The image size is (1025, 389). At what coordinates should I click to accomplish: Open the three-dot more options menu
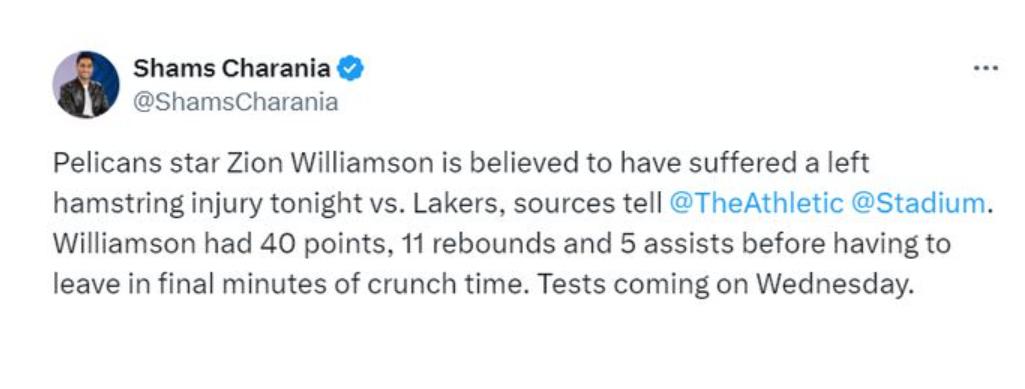[x=985, y=68]
